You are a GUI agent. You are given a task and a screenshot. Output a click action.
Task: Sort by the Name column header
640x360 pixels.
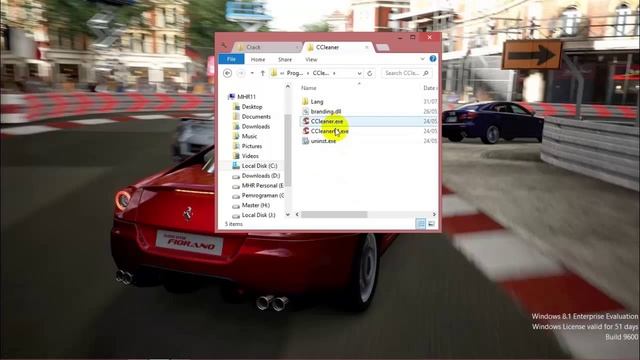[x=309, y=88]
